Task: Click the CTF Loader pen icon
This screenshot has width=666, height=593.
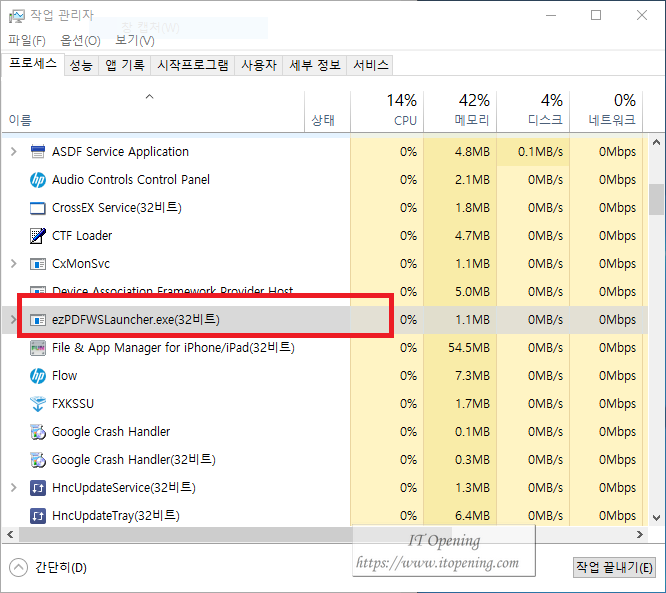Action: (38, 236)
